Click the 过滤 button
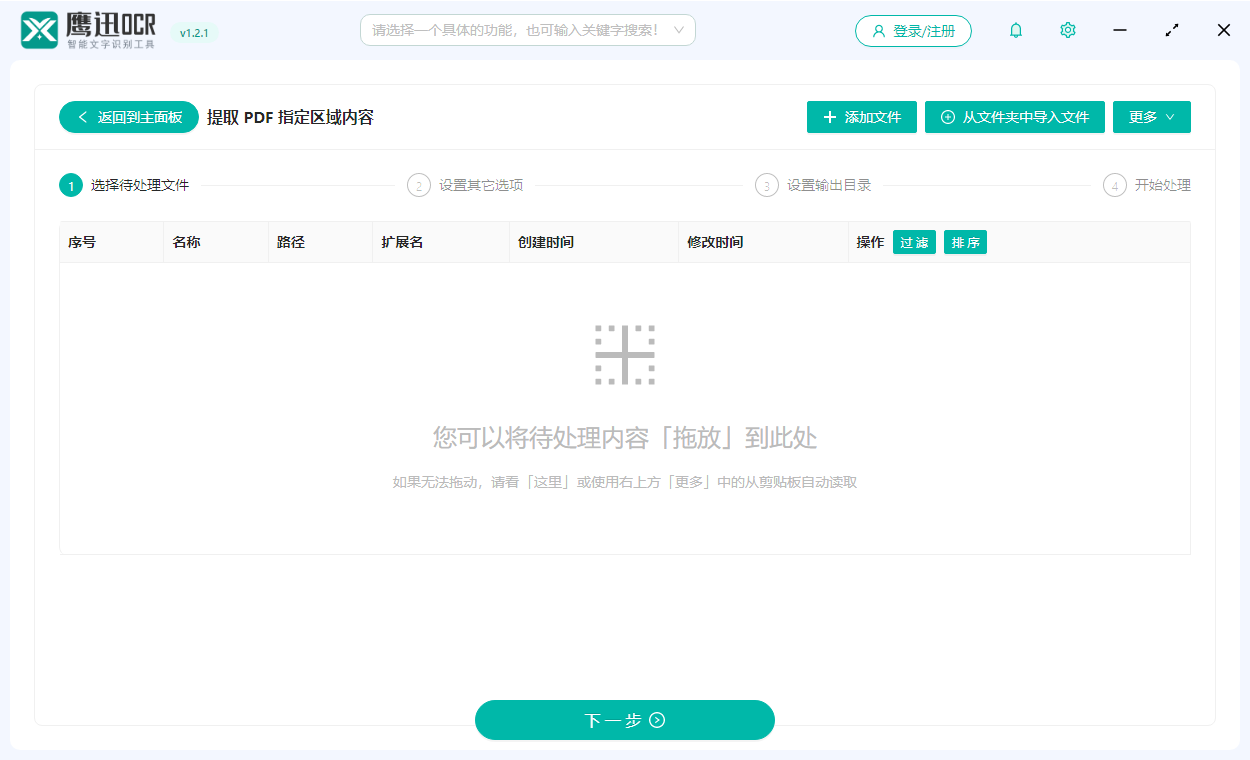Image resolution: width=1250 pixels, height=760 pixels. click(914, 242)
